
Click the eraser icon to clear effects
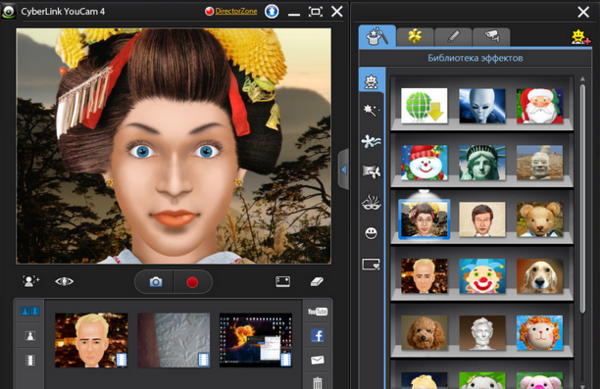point(317,282)
